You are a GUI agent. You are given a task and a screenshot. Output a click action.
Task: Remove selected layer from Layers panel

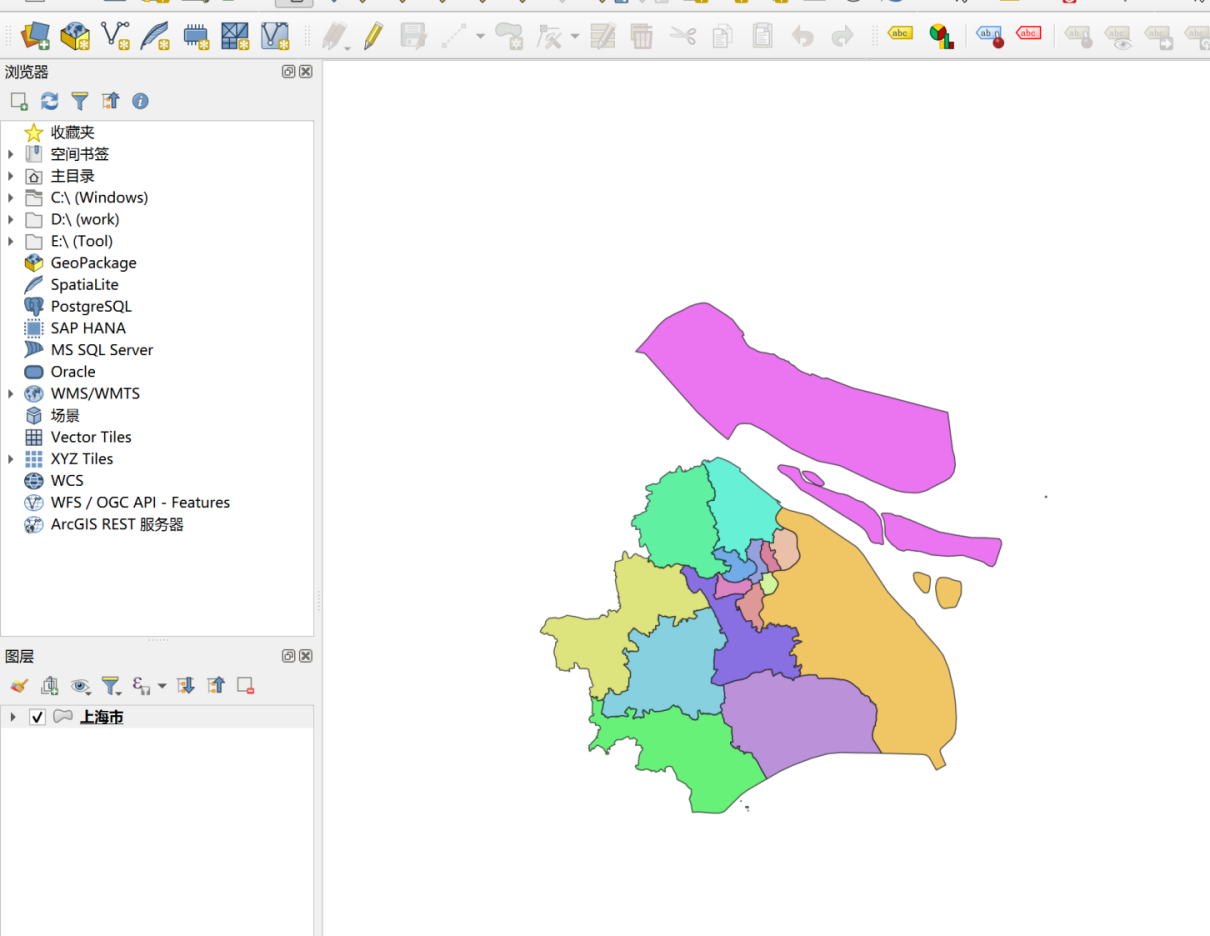tap(245, 685)
